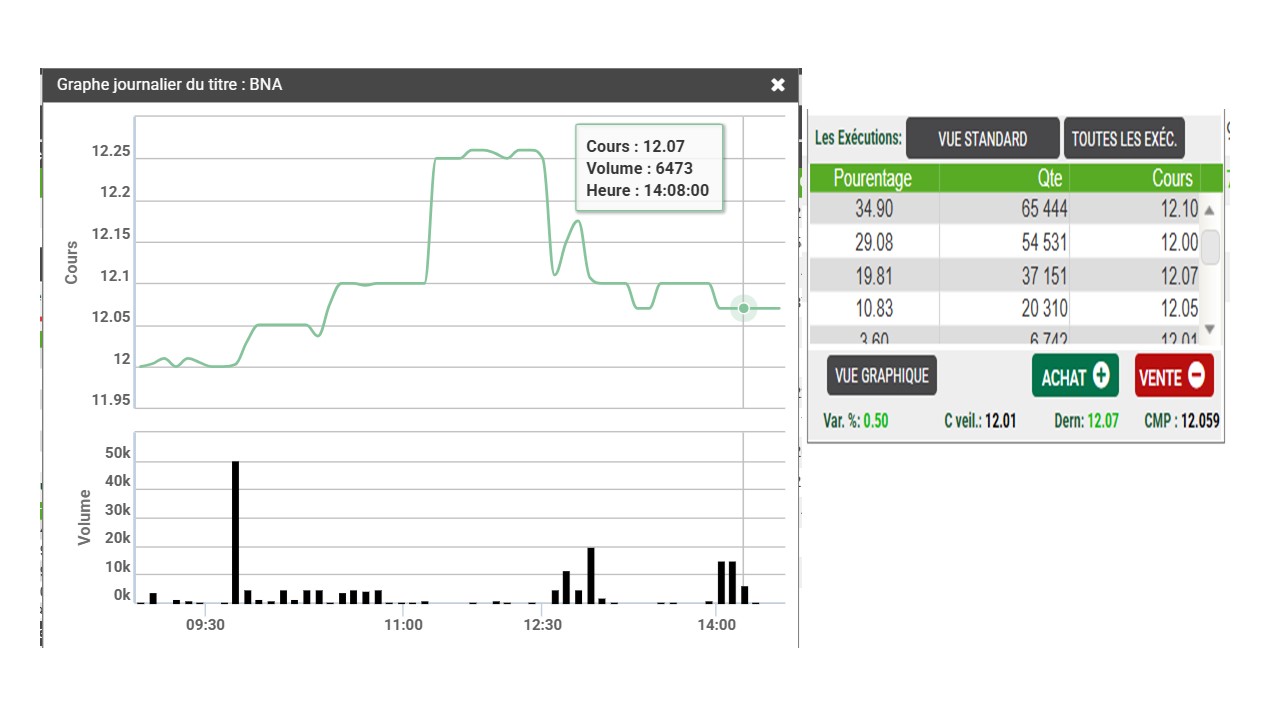
Task: Open the VUE GRAPHIQUE chart view
Action: [x=881, y=376]
